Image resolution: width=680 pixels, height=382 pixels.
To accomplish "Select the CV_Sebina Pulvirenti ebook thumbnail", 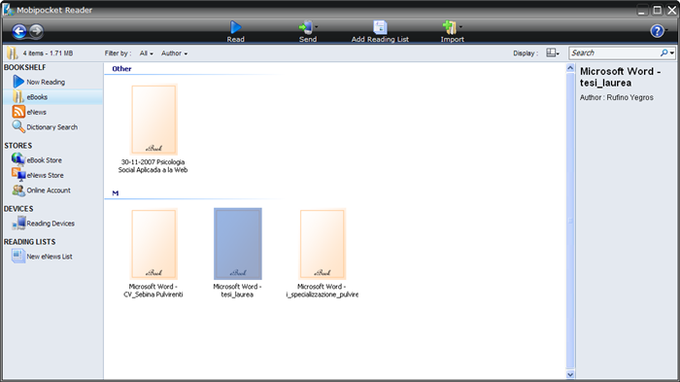I will pos(154,244).
